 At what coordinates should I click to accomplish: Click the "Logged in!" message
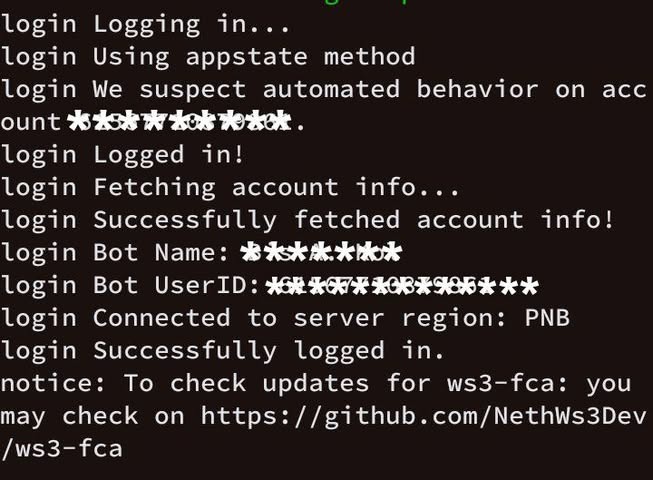168,155
